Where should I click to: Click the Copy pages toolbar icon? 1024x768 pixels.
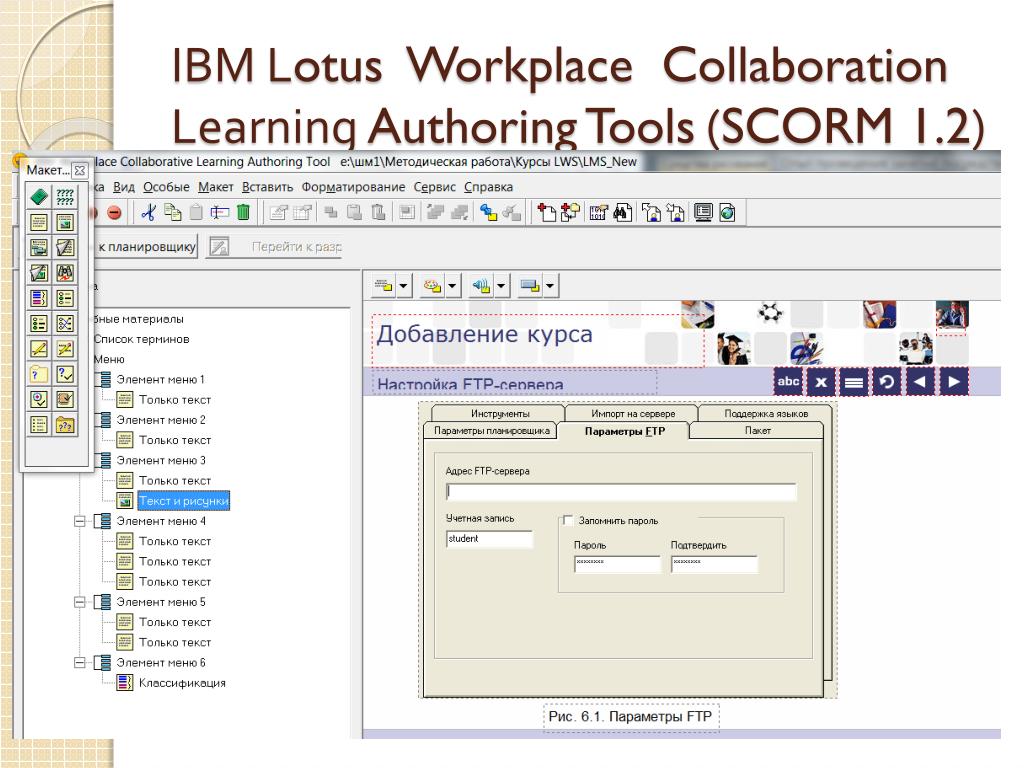pyautogui.click(x=172, y=212)
